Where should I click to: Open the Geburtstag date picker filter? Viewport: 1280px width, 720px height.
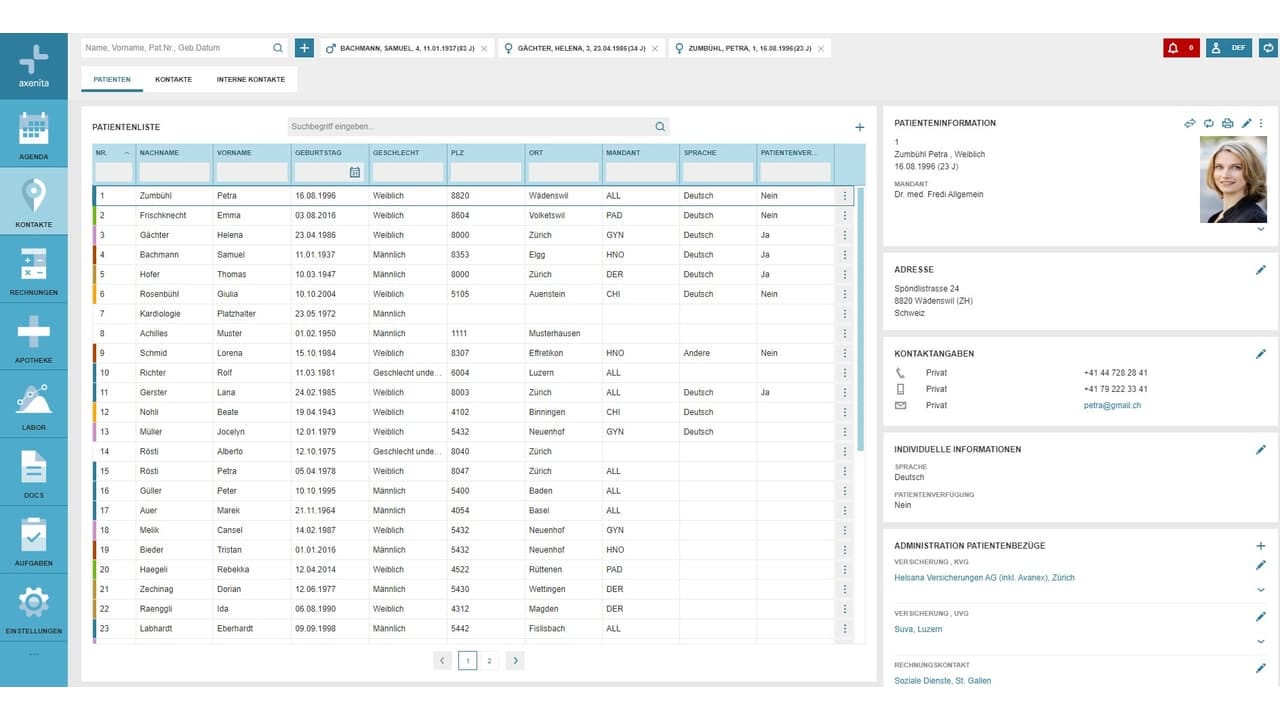tap(354, 172)
